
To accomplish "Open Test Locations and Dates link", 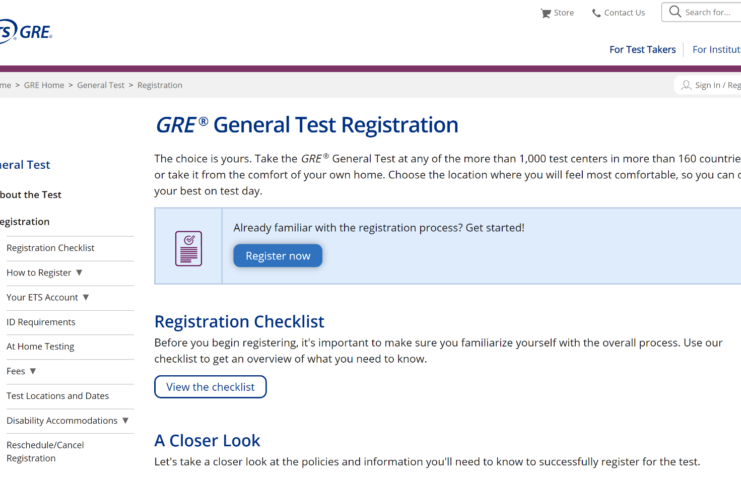I will coord(58,396).
